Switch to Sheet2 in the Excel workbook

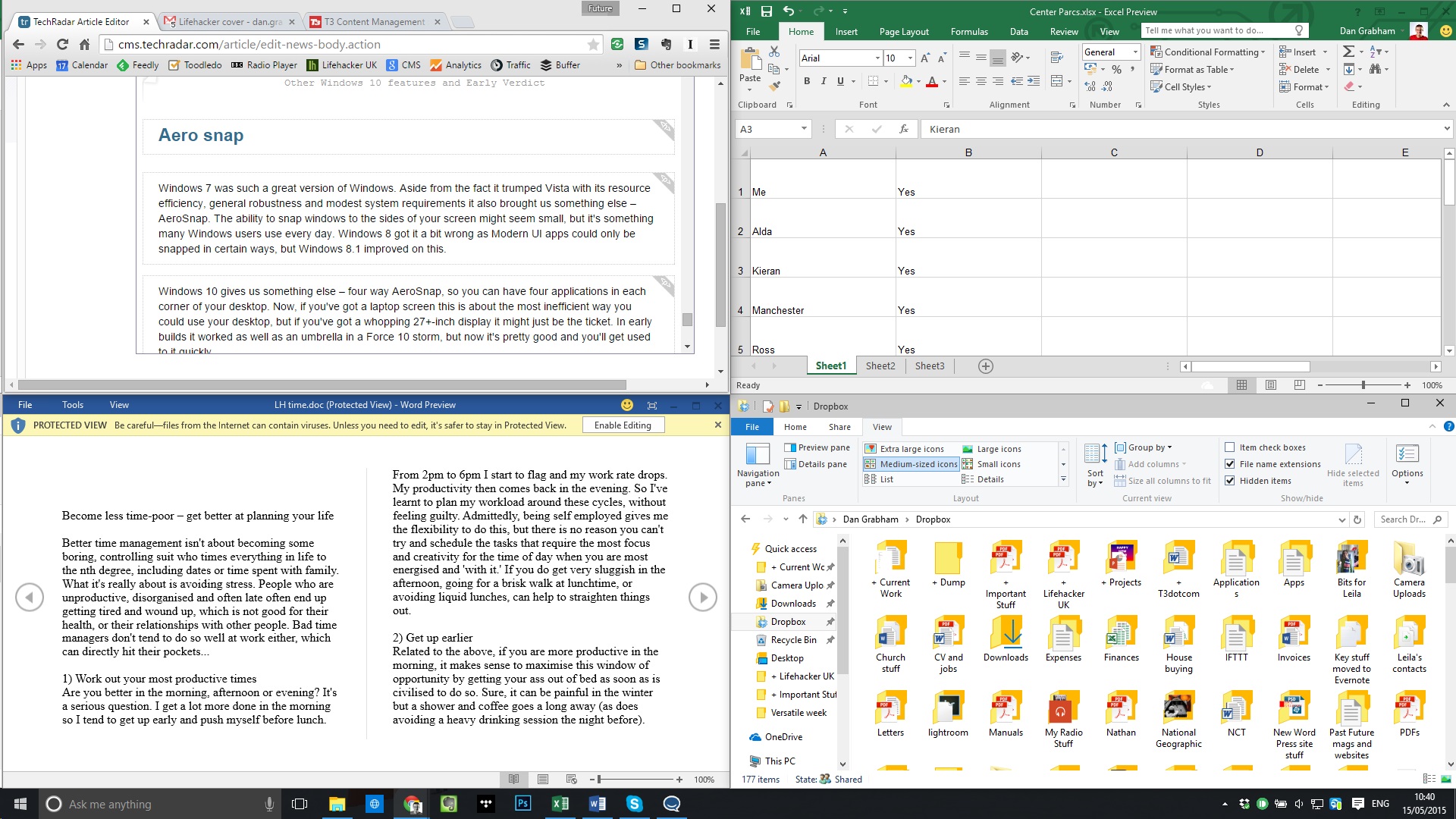tap(880, 366)
